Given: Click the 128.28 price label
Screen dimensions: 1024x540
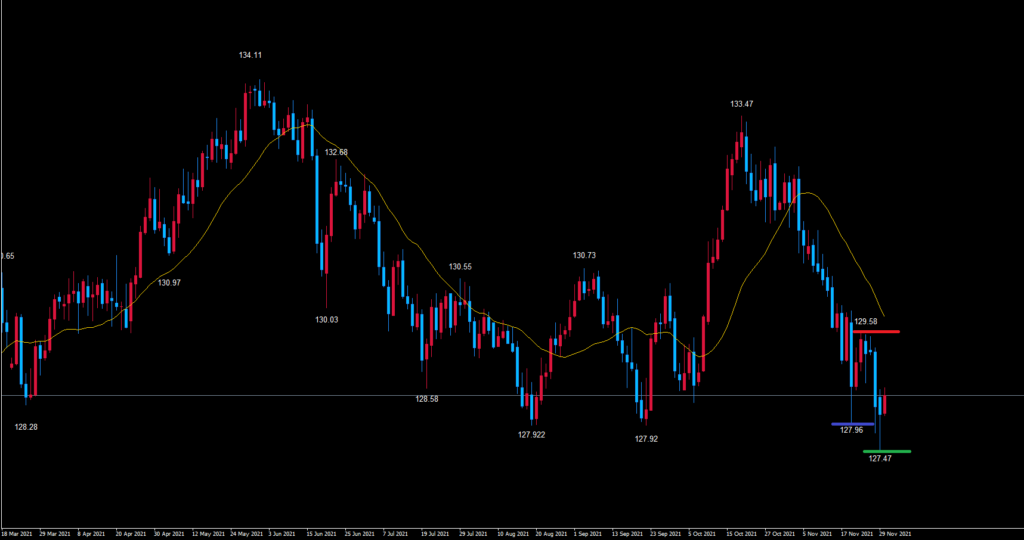Looking at the screenshot, I should pos(27,427).
